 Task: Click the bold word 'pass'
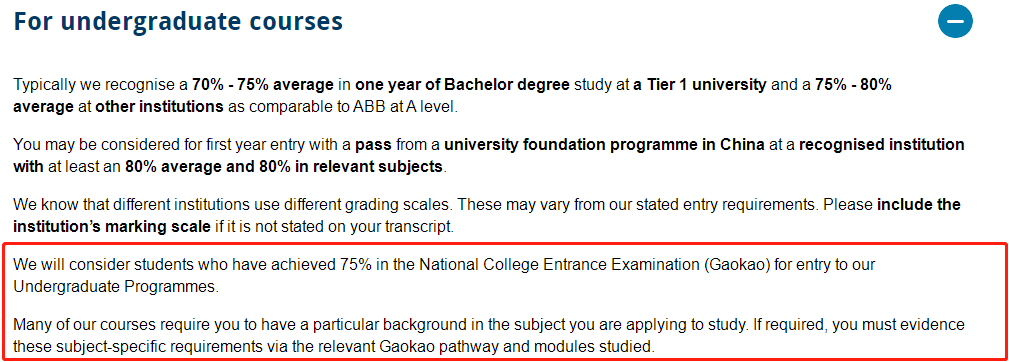[373, 145]
